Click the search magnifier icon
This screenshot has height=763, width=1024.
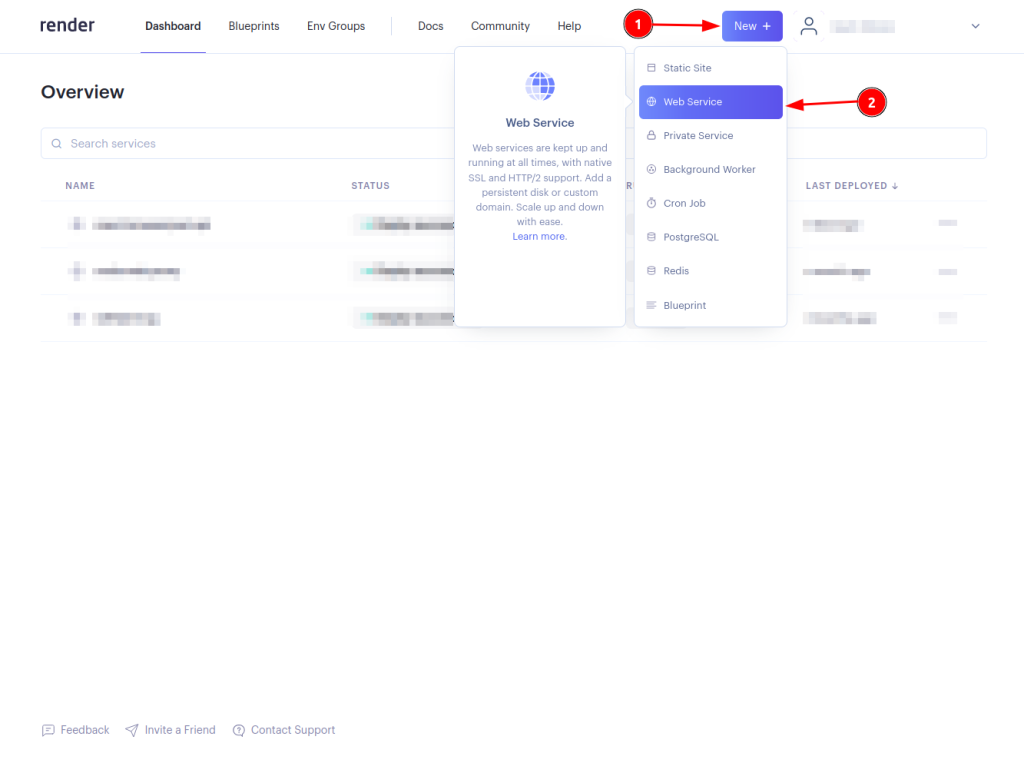coord(57,144)
